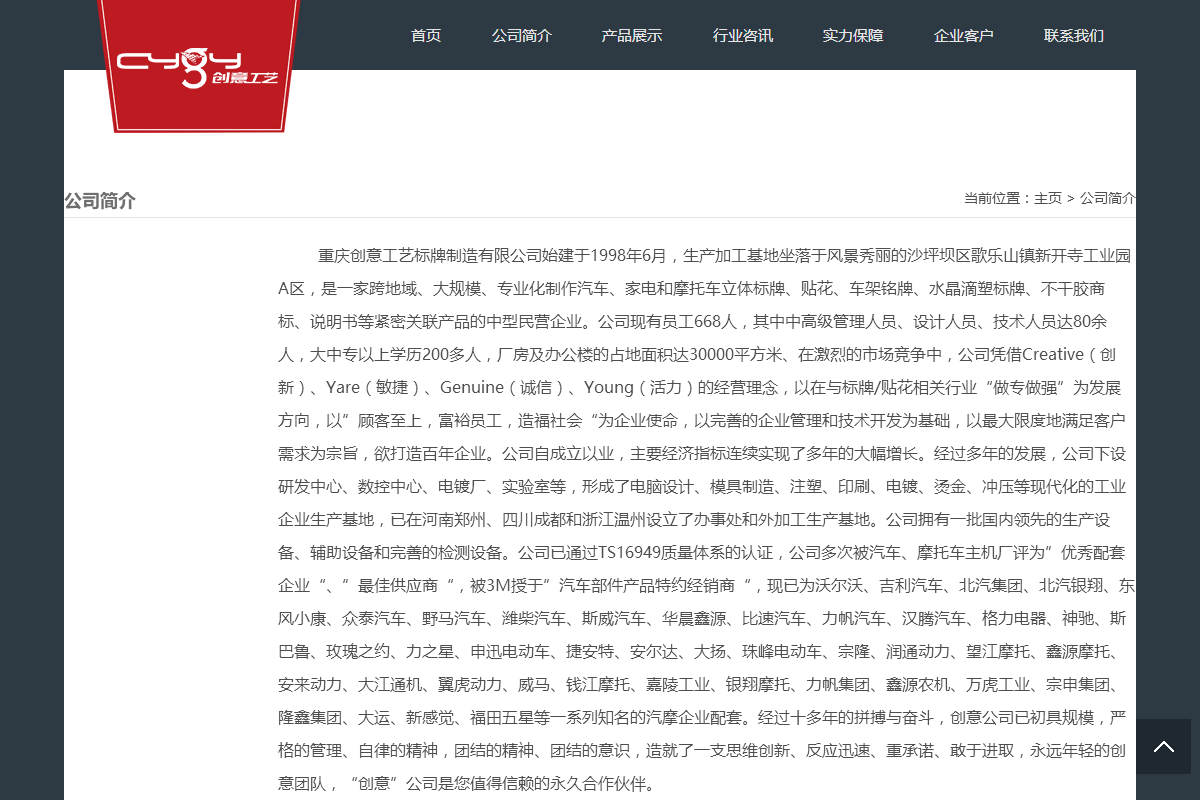1200x800 pixels.
Task: Open 联系我们 in the navigation bar
Action: [x=1074, y=36]
